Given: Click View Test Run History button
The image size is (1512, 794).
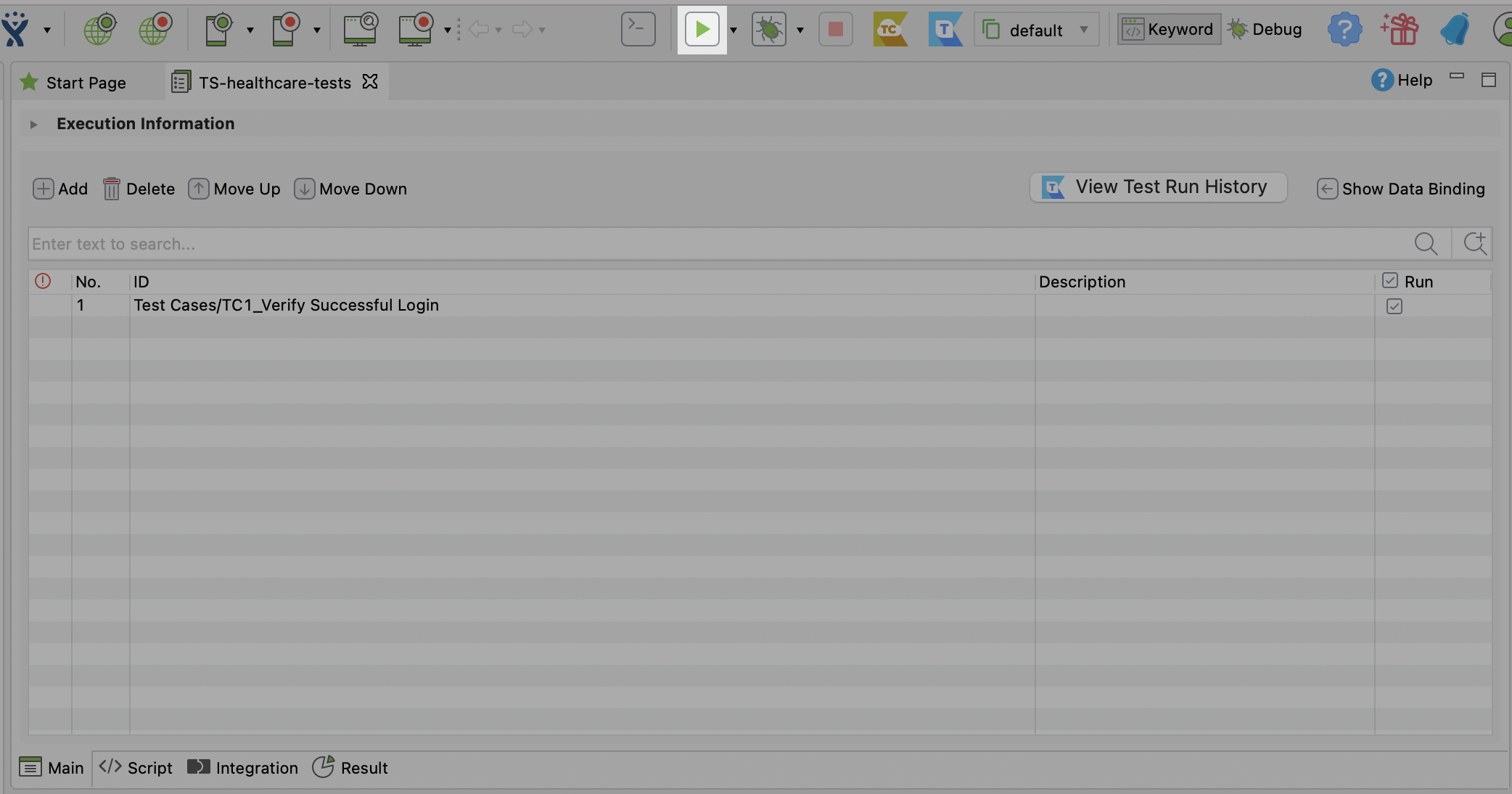Looking at the screenshot, I should click(x=1157, y=186).
